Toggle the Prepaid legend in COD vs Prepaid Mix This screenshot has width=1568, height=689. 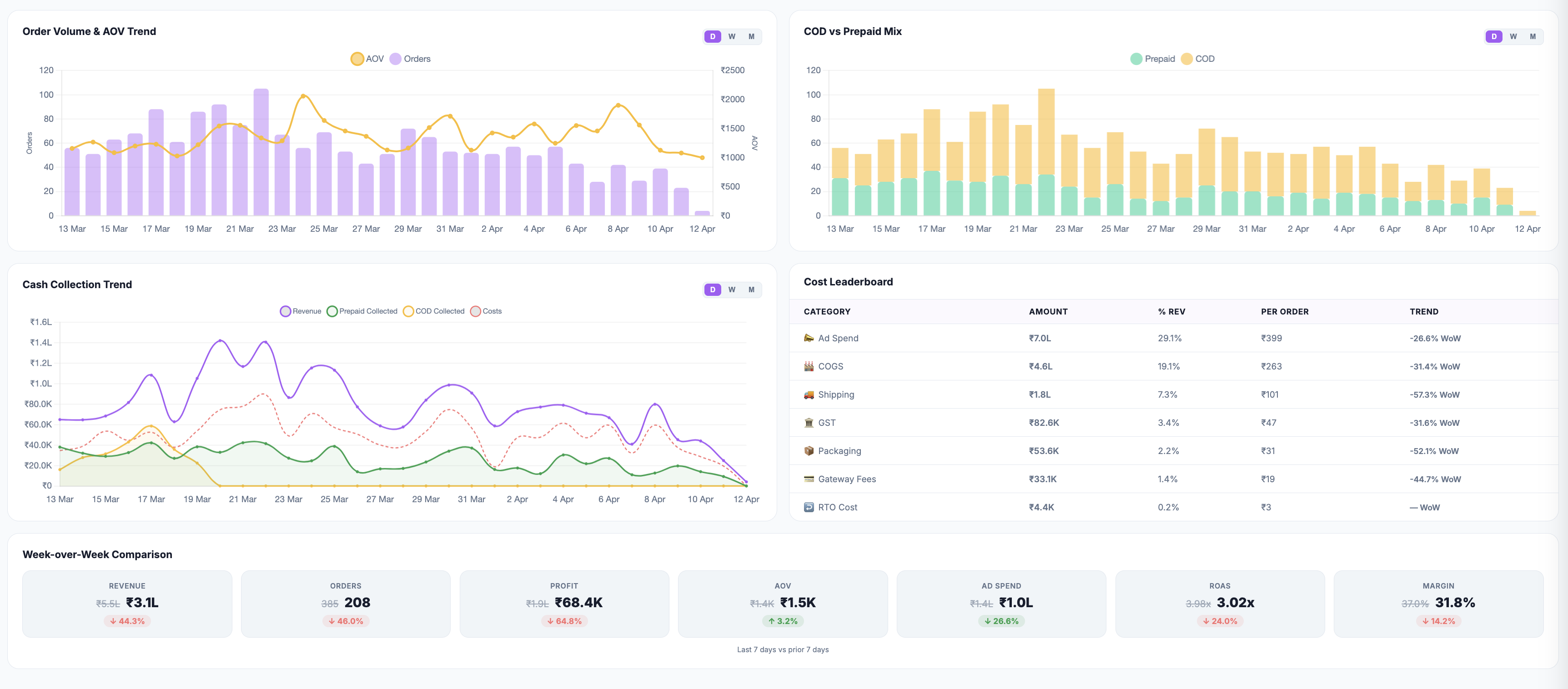tap(1152, 59)
